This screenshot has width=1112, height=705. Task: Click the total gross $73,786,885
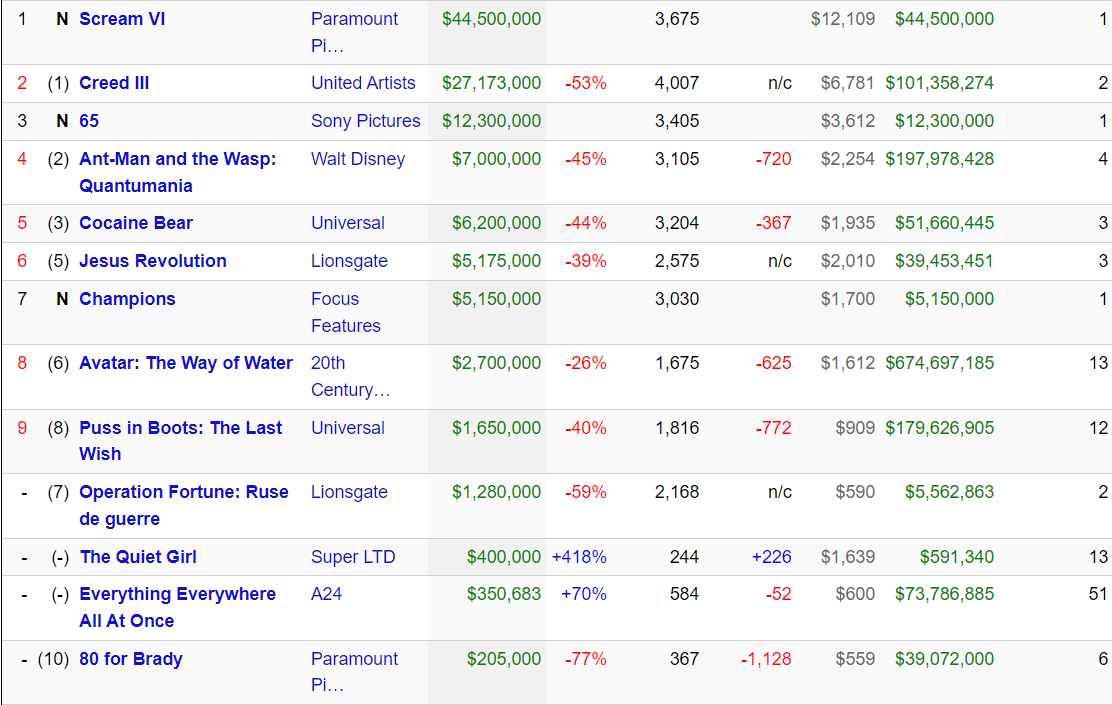pyautogui.click(x=945, y=594)
